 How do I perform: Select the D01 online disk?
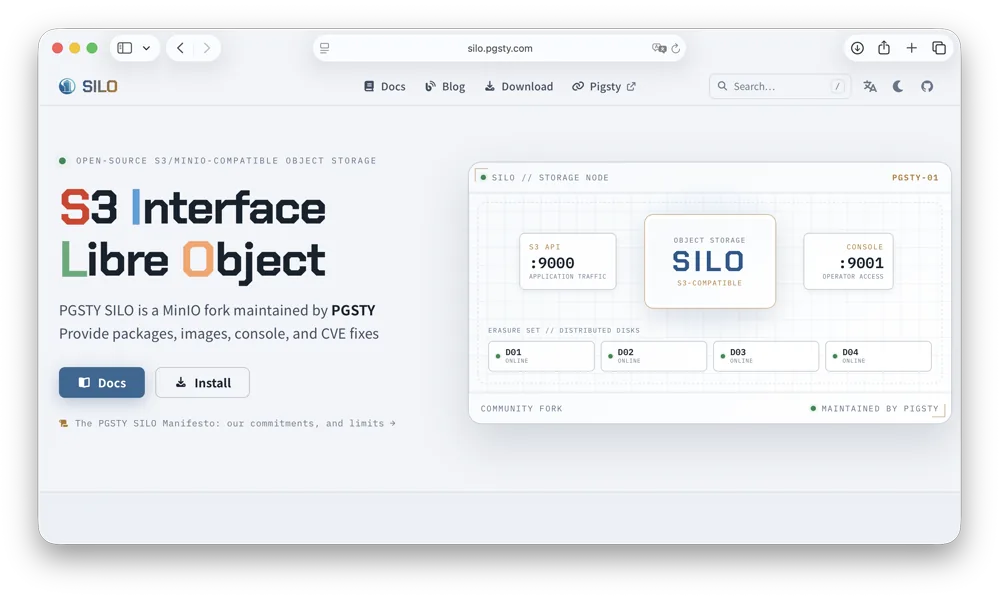[541, 356]
